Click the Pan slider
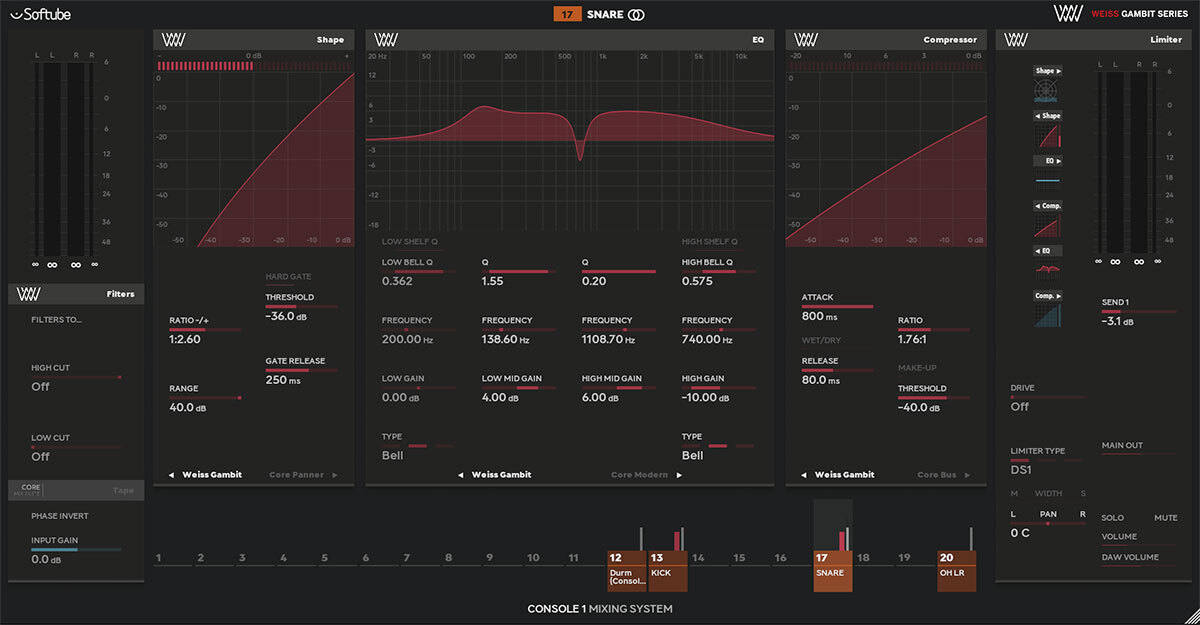The image size is (1200, 625). 1048,522
